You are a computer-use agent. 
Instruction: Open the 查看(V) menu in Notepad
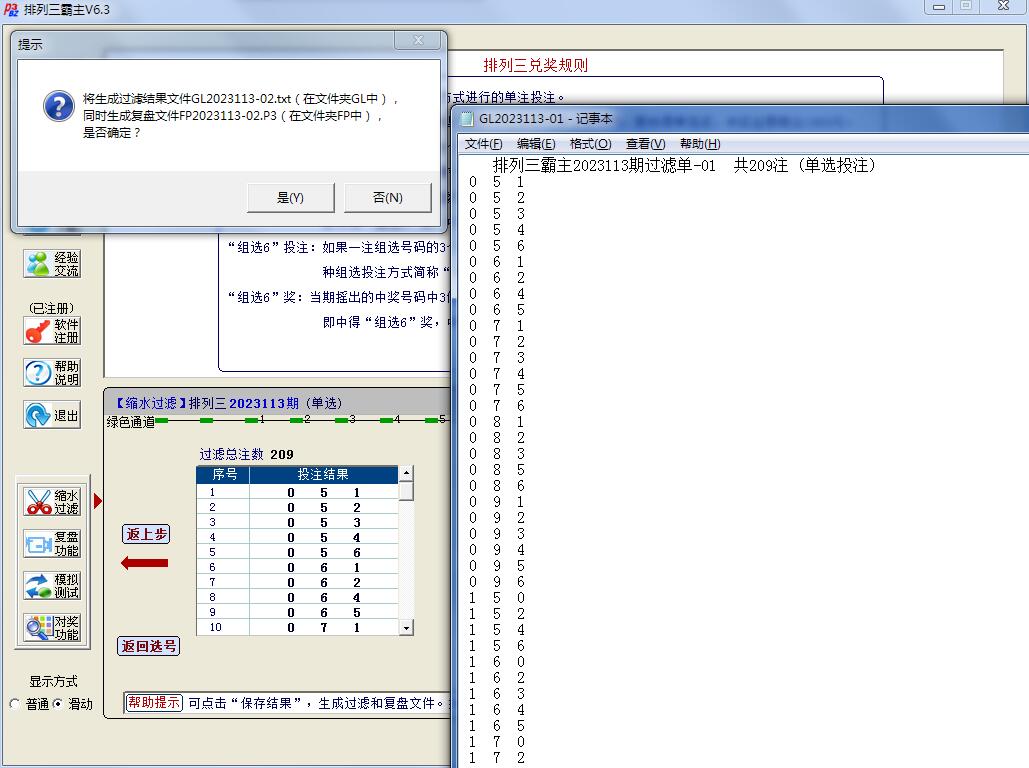(645, 144)
